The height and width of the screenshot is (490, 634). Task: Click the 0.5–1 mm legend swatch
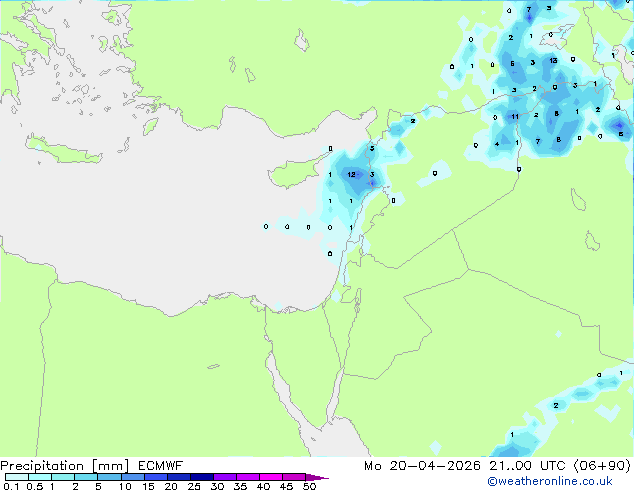(40, 477)
